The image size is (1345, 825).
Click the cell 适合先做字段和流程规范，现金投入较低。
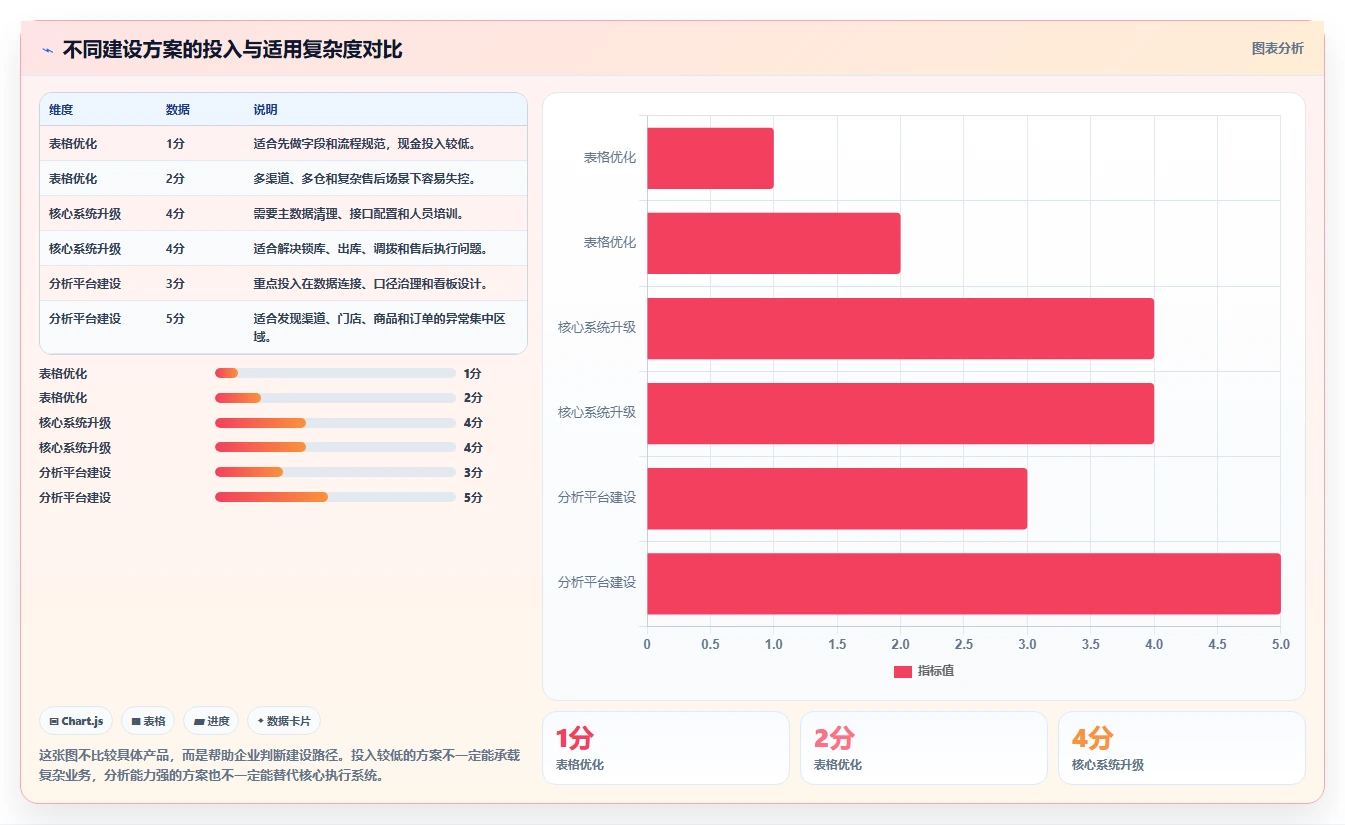(365, 144)
